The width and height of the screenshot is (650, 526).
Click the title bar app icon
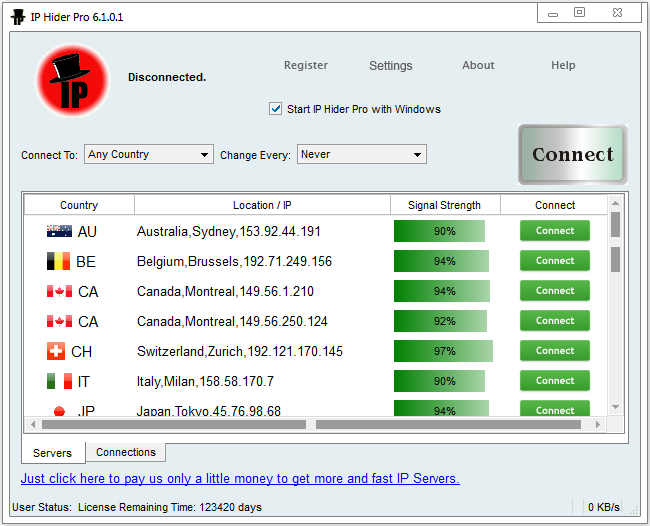pyautogui.click(x=18, y=17)
